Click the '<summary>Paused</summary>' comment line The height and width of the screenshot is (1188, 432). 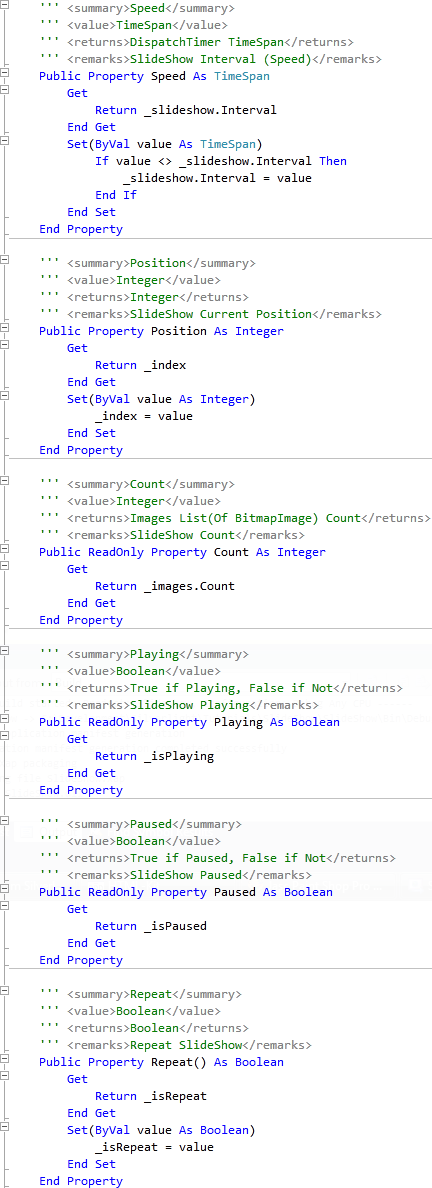point(154,824)
